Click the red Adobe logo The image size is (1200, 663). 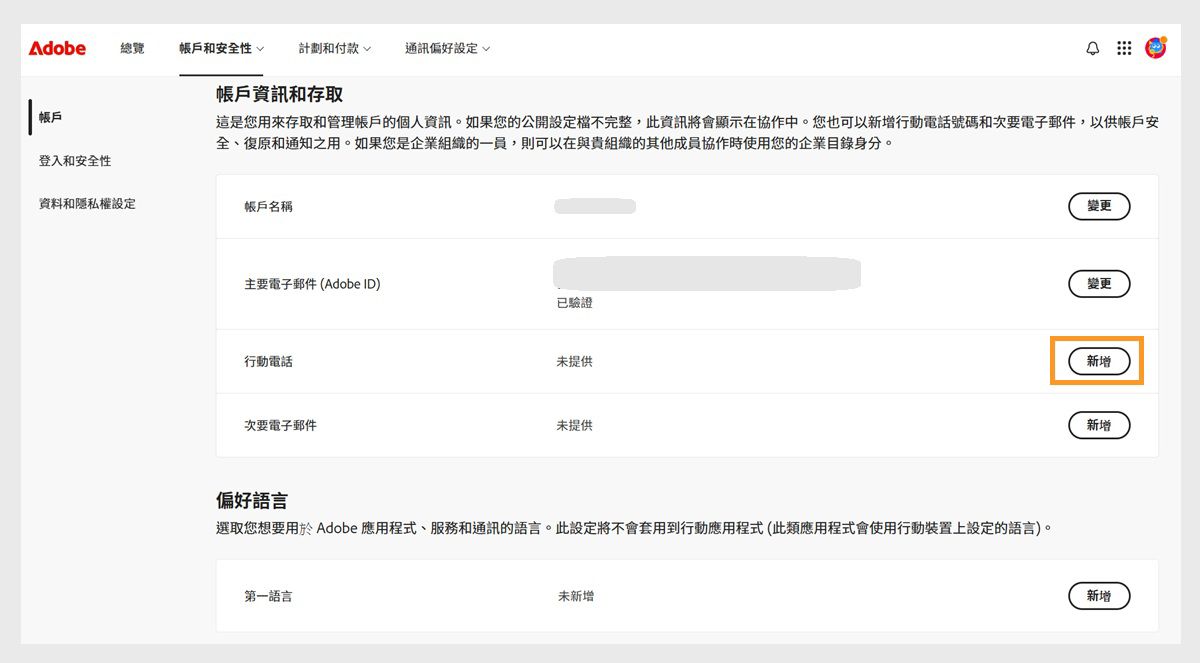[57, 47]
